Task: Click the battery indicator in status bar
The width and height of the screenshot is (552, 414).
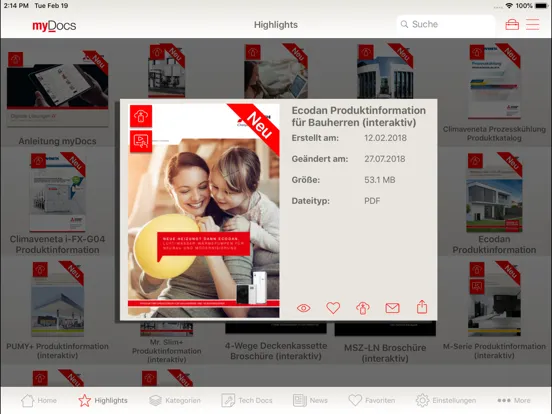Action: tap(541, 6)
